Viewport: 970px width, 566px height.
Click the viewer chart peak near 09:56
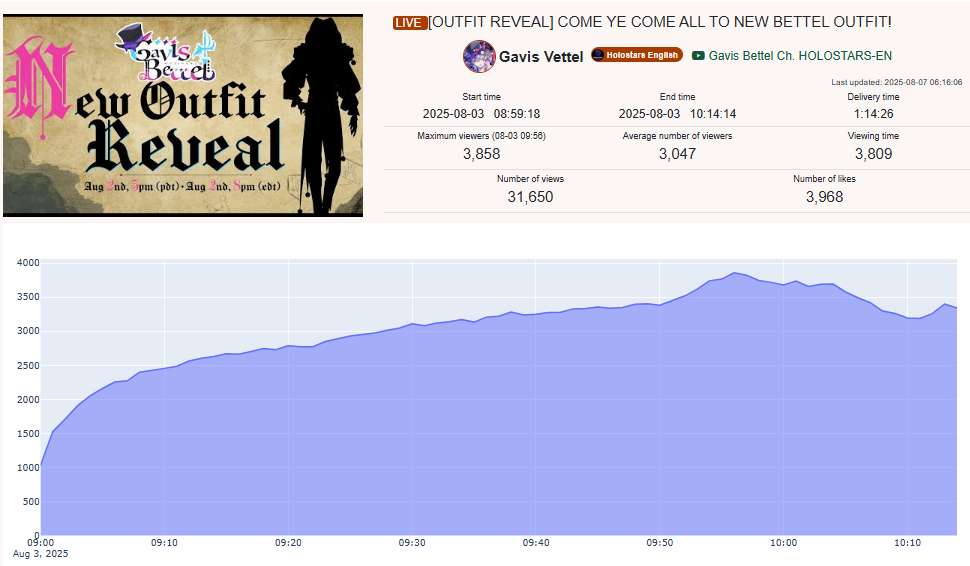734,273
